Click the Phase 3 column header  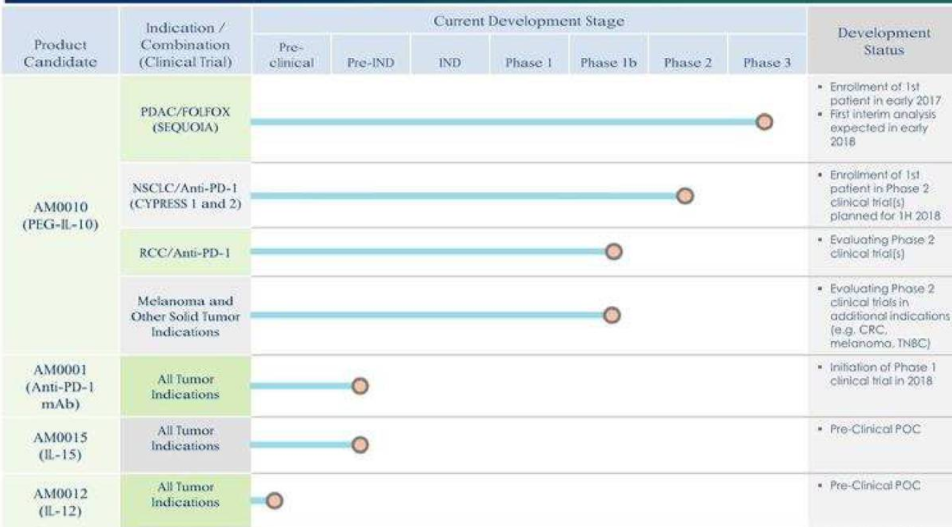[x=767, y=63]
